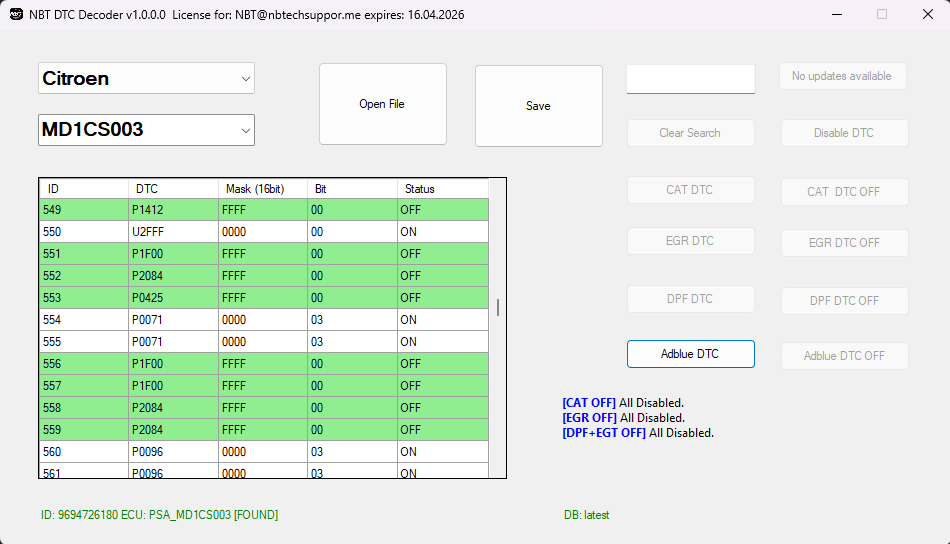Click the DPF DTC button
950x544 pixels.
pyautogui.click(x=690, y=299)
